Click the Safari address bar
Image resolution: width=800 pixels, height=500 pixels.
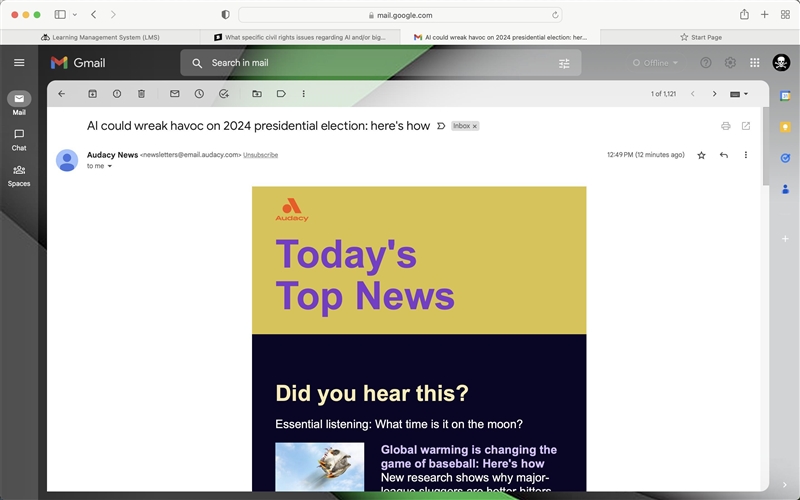click(x=401, y=15)
